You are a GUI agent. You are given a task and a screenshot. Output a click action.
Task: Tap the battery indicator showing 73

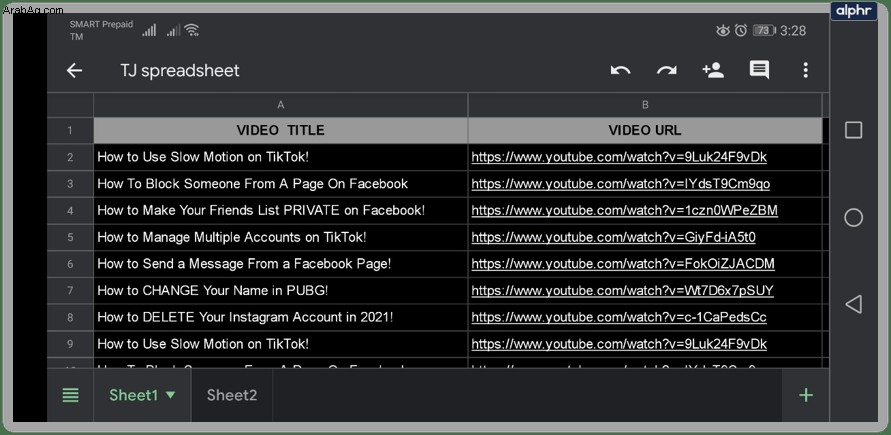coord(764,31)
